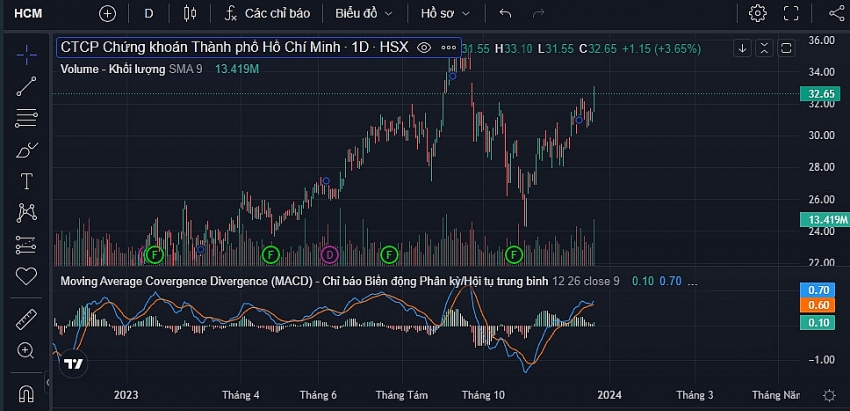Image resolution: width=850 pixels, height=411 pixels.
Task: Click the symbol title CTCP Chứng khoán legend
Action: coord(234,48)
